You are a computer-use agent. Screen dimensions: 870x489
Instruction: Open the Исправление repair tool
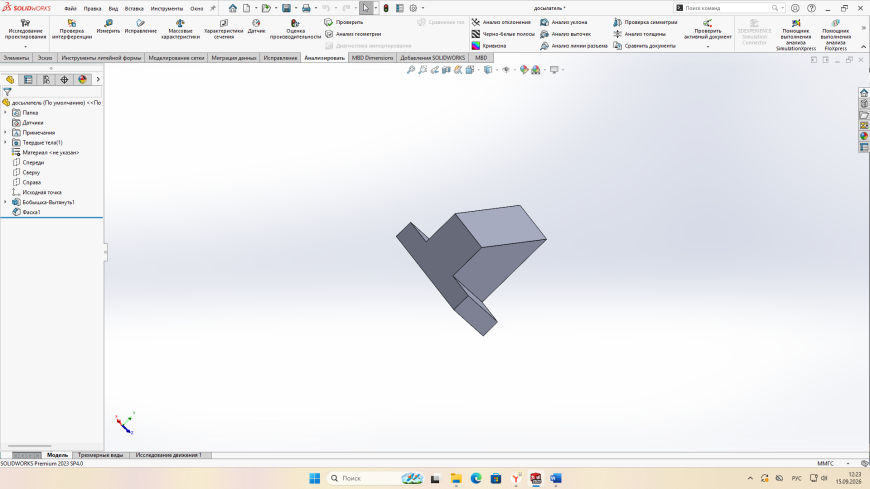[140, 27]
